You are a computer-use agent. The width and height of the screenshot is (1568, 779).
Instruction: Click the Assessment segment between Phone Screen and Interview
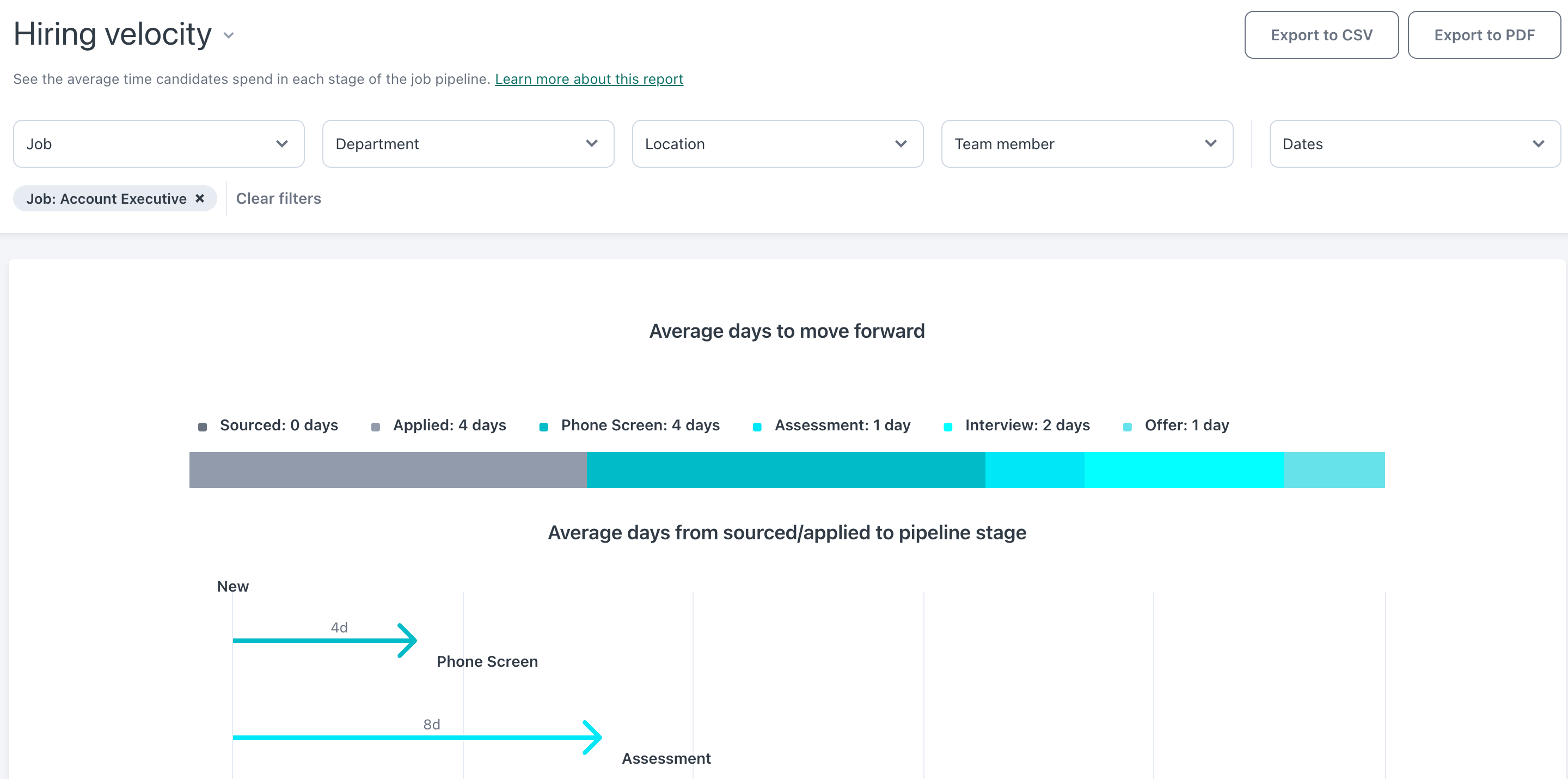click(x=1035, y=470)
